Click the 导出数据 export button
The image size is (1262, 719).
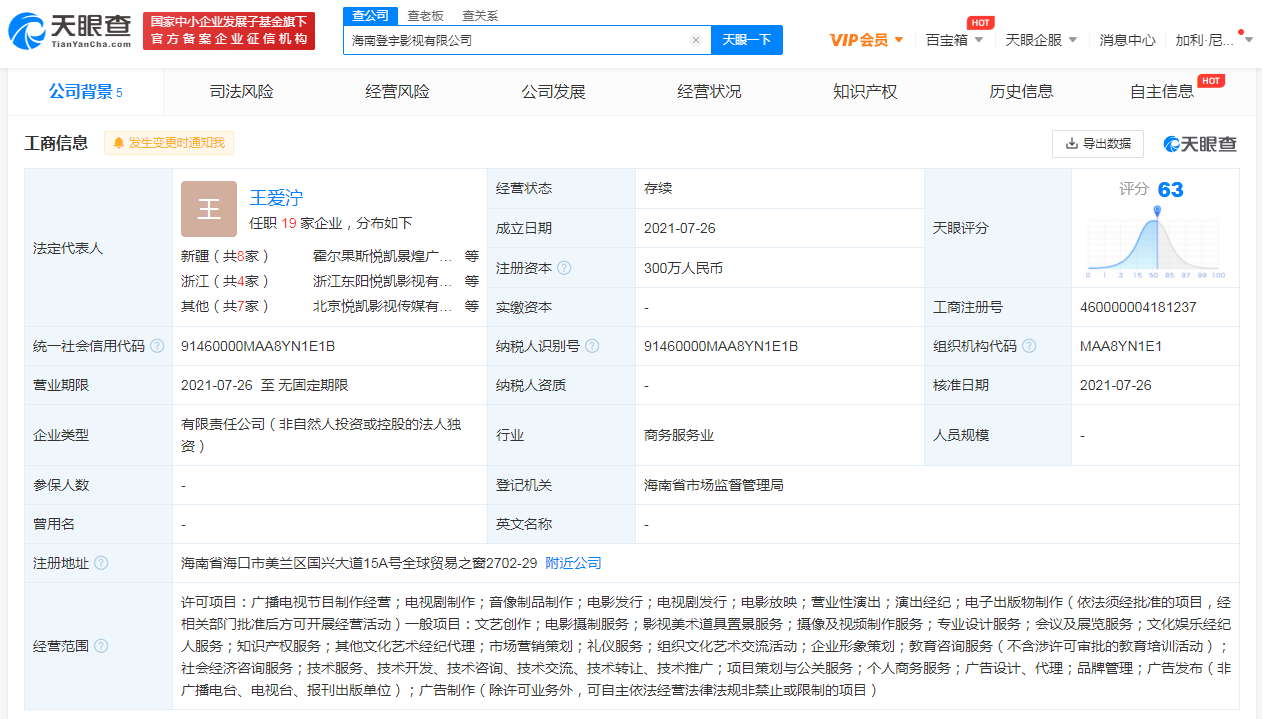click(1098, 144)
